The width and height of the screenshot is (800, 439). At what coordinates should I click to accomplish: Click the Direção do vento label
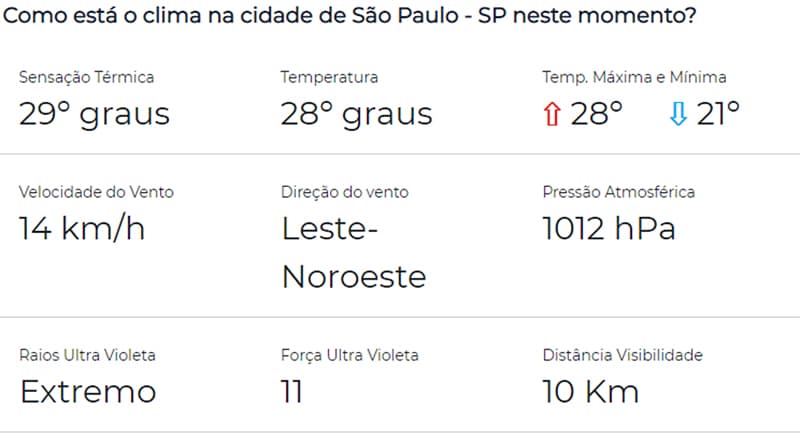click(345, 192)
